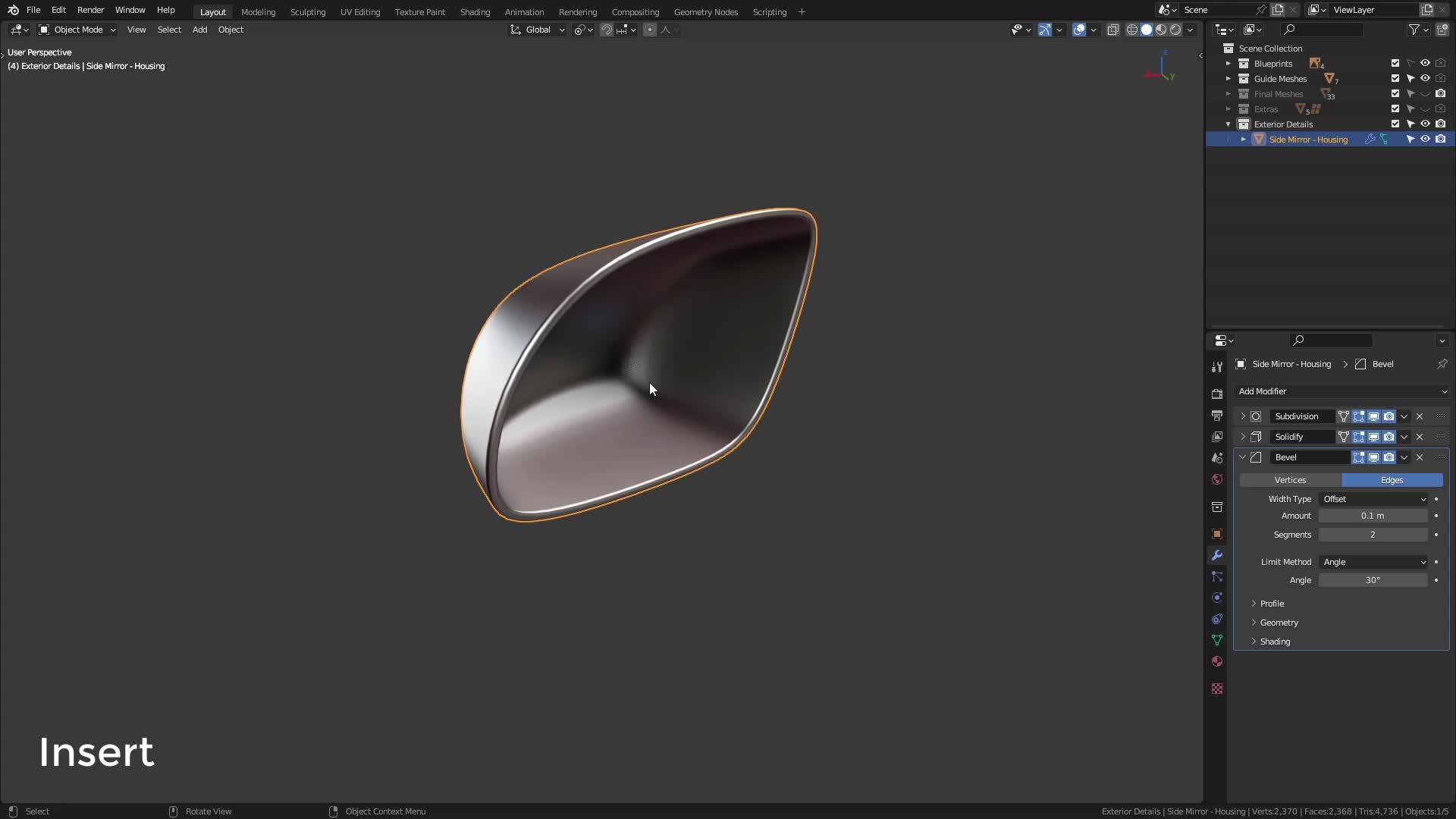Toggle Subdivision modifier render visibility
Viewport: 1456px width, 819px height.
1389,416
